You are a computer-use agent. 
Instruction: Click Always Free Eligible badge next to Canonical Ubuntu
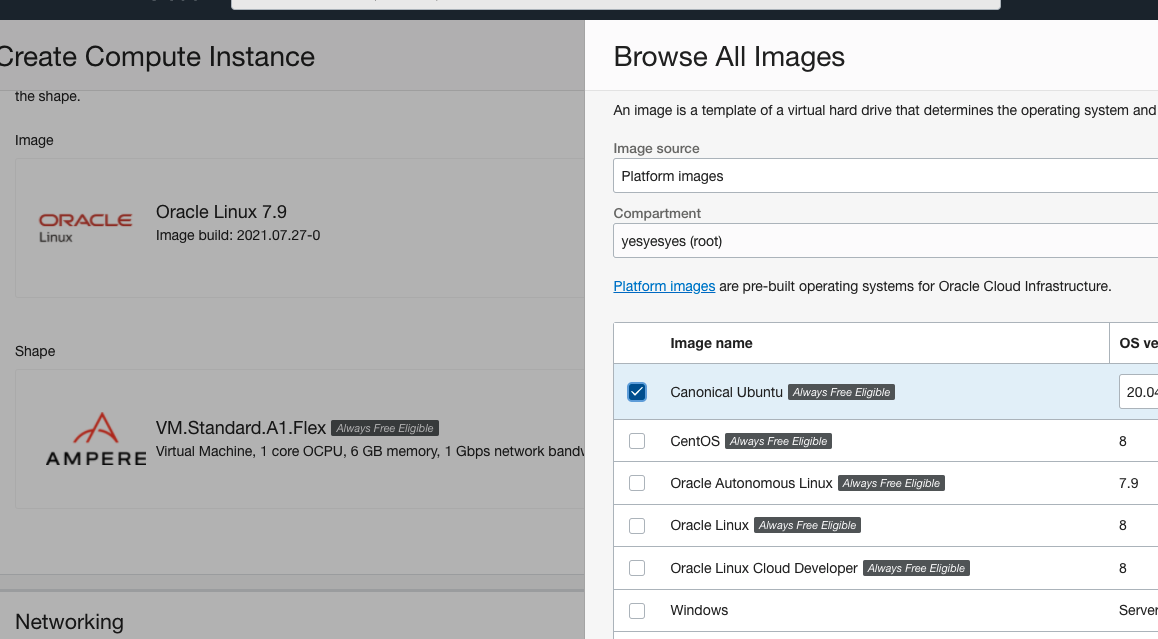click(841, 392)
